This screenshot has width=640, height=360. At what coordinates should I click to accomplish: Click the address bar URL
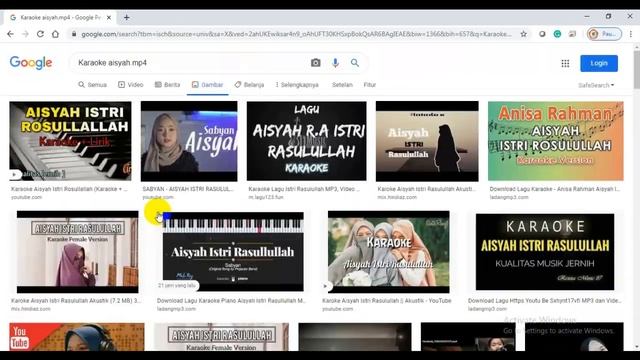296,34
